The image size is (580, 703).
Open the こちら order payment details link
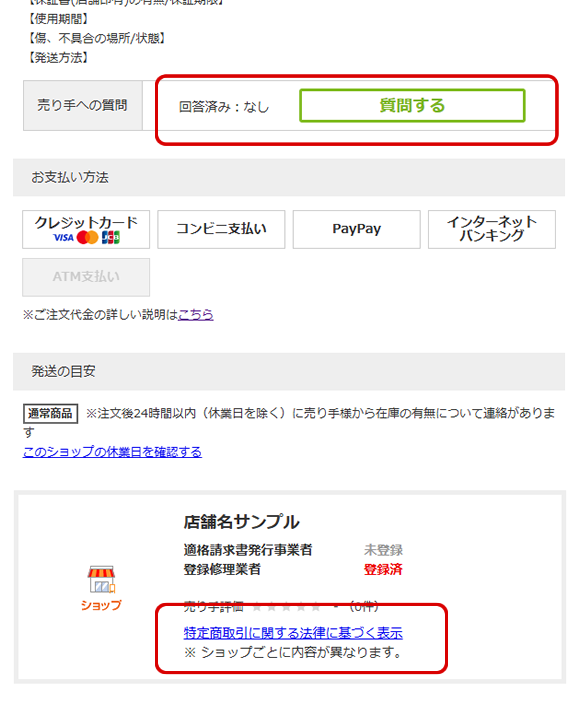point(196,315)
